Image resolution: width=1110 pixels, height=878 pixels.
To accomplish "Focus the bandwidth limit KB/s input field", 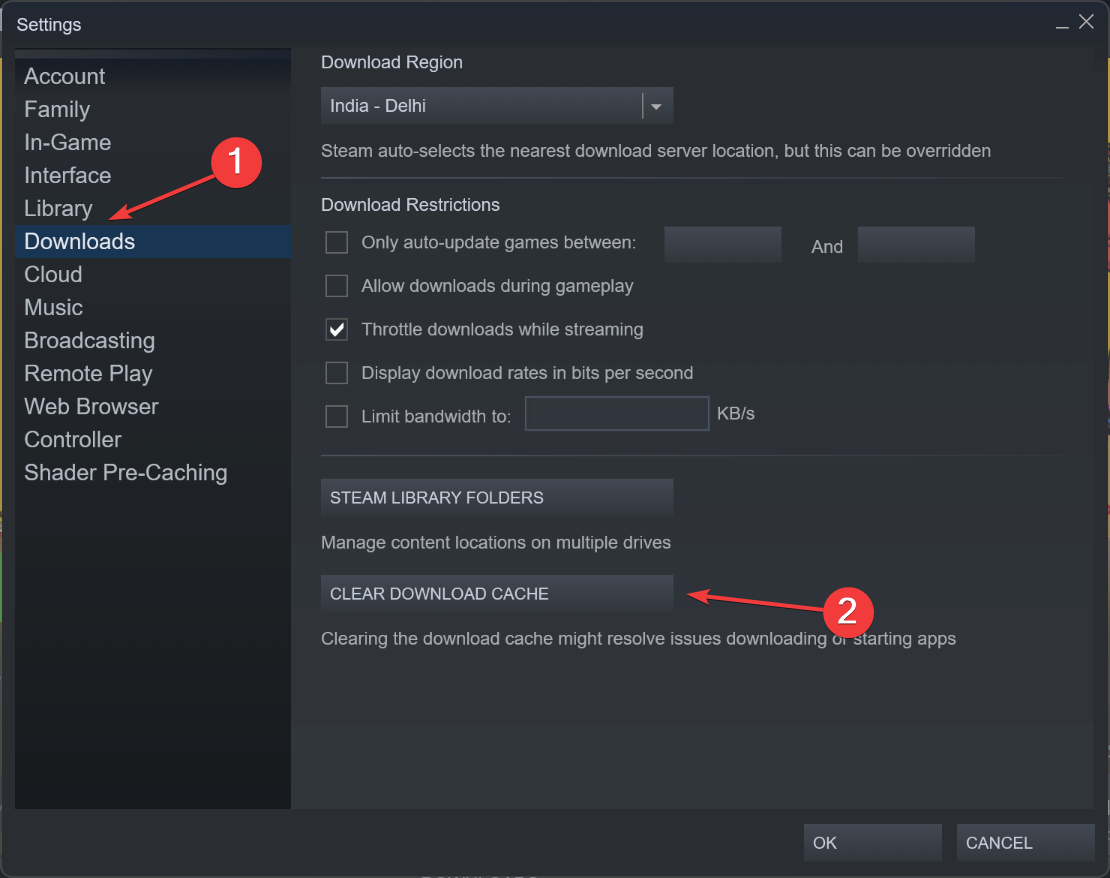I will pos(617,414).
